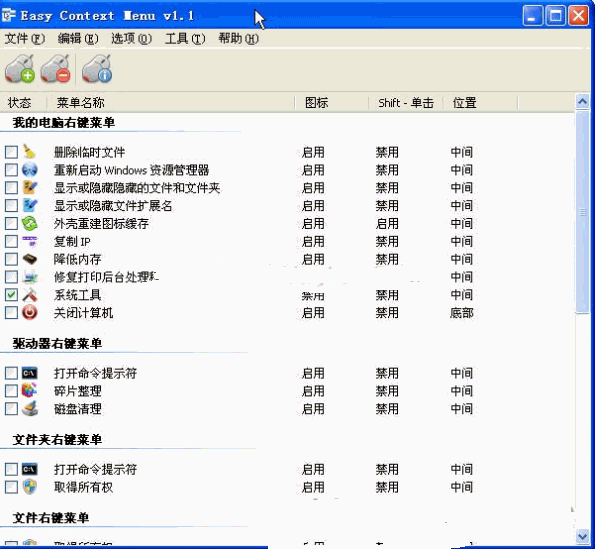Click the apply changes mouse icon with green plus
This screenshot has width=595, height=549.
(x=20, y=68)
